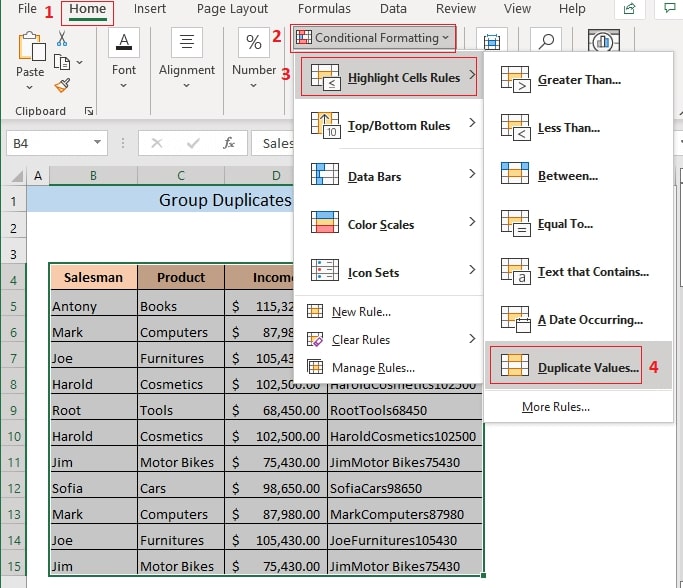Image resolution: width=683 pixels, height=588 pixels.
Task: Select the Less Than... rule
Action: click(x=578, y=128)
